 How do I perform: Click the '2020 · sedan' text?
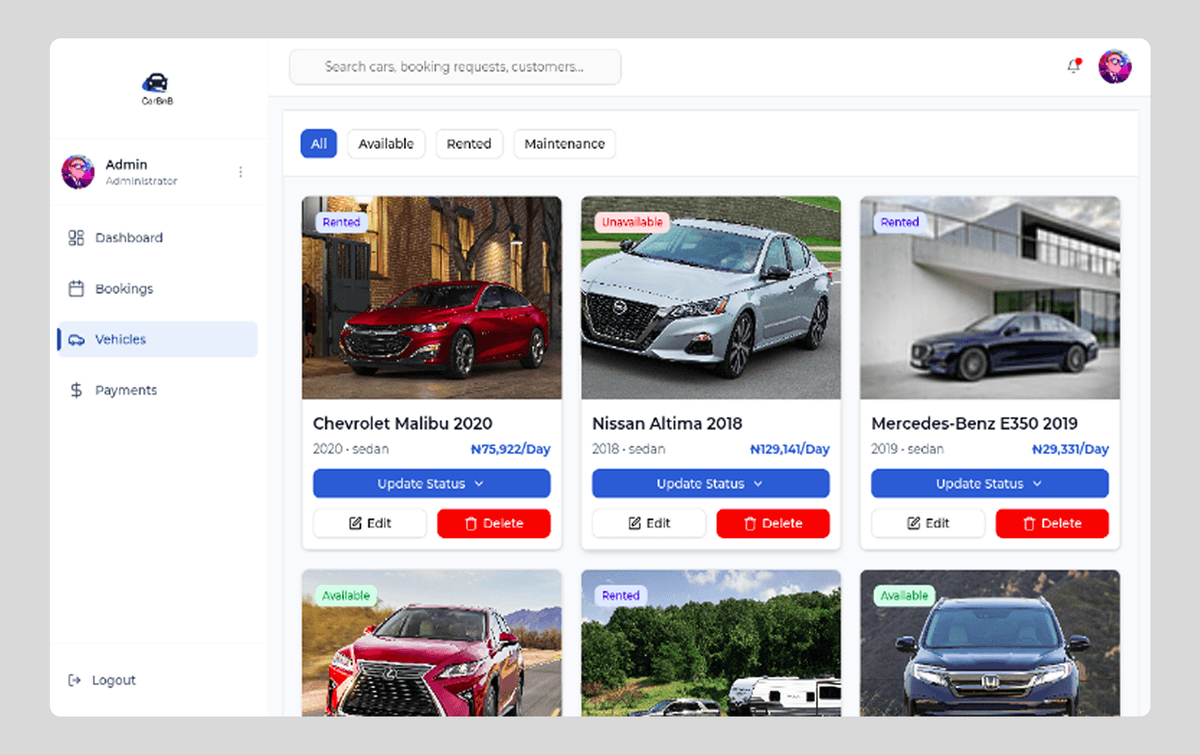[351, 449]
